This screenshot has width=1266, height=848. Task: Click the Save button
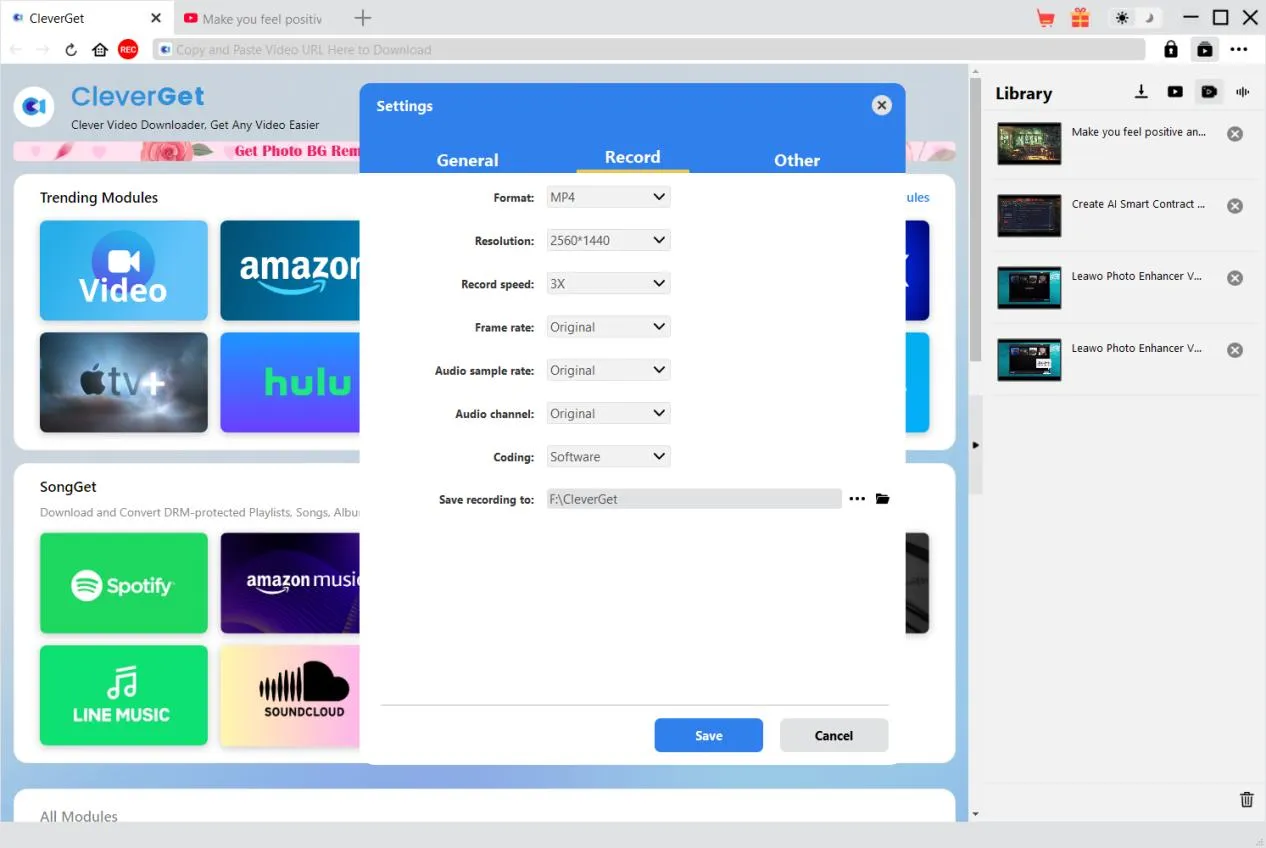[709, 735]
